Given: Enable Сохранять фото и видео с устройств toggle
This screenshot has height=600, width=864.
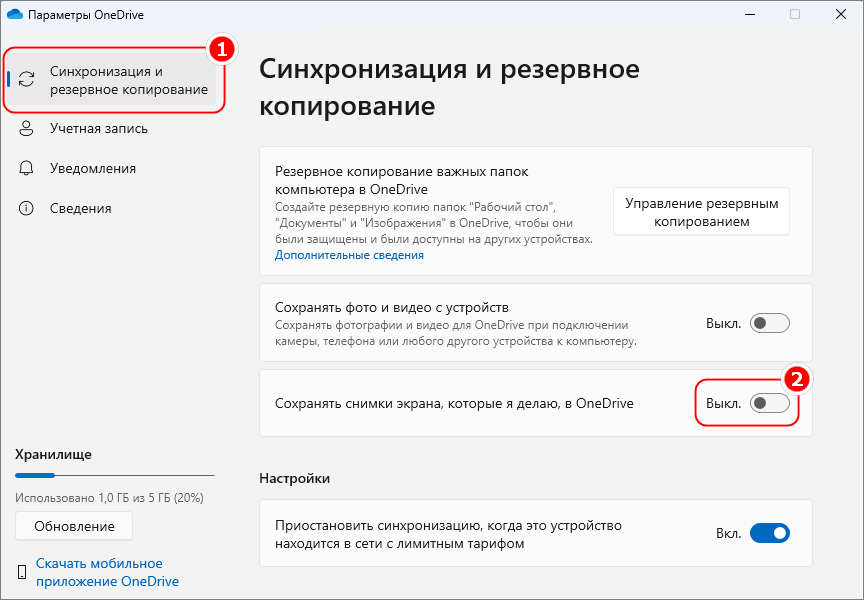Looking at the screenshot, I should pyautogui.click(x=770, y=323).
